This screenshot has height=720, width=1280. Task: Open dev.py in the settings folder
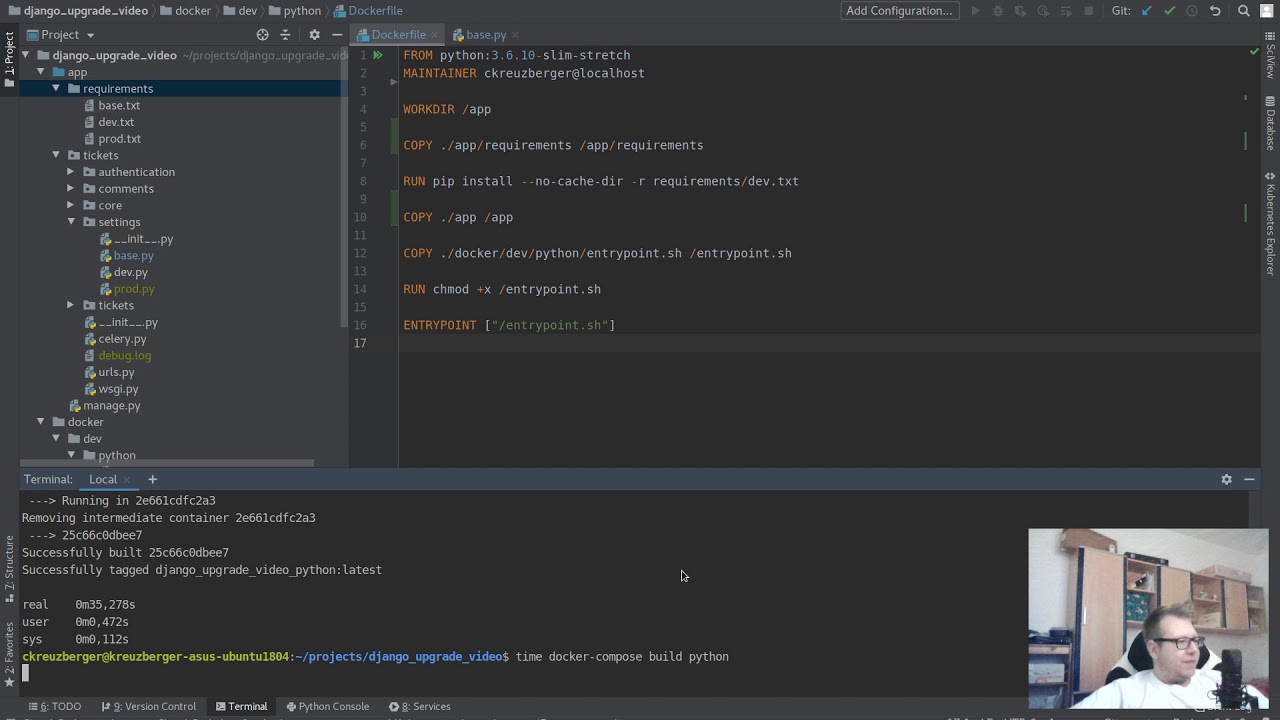[x=130, y=272]
